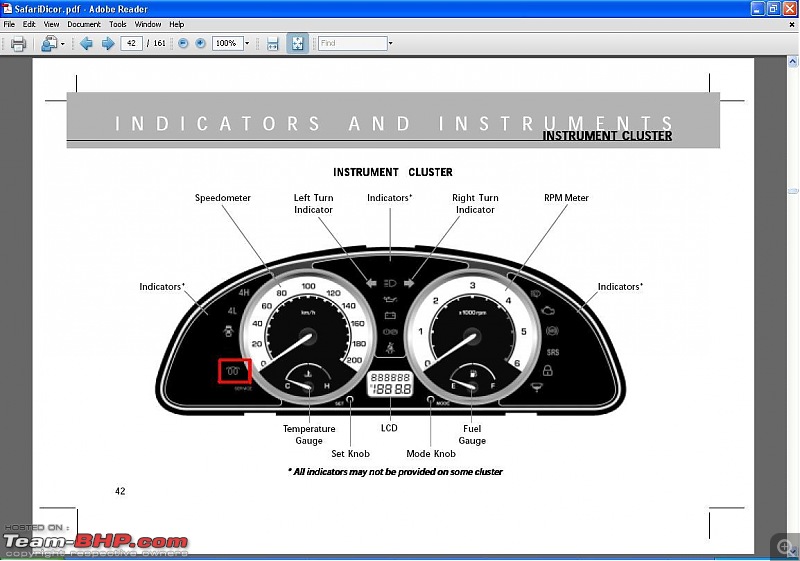Minimize the Adobe Reader window
Image resolution: width=800 pixels, height=561 pixels.
[x=758, y=9]
